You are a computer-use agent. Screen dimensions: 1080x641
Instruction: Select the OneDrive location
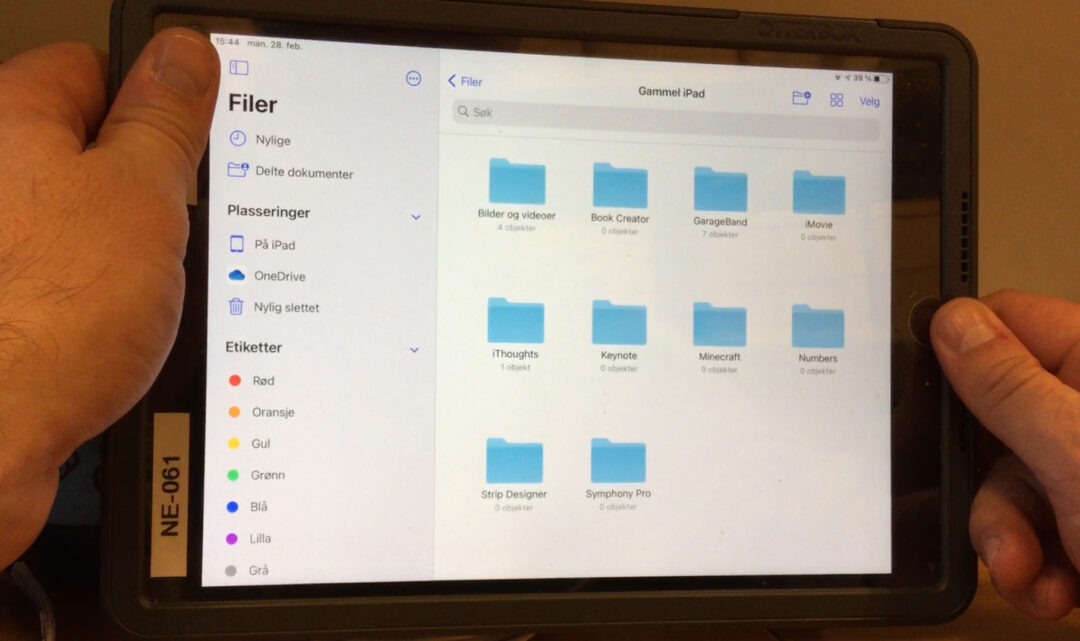tap(279, 276)
